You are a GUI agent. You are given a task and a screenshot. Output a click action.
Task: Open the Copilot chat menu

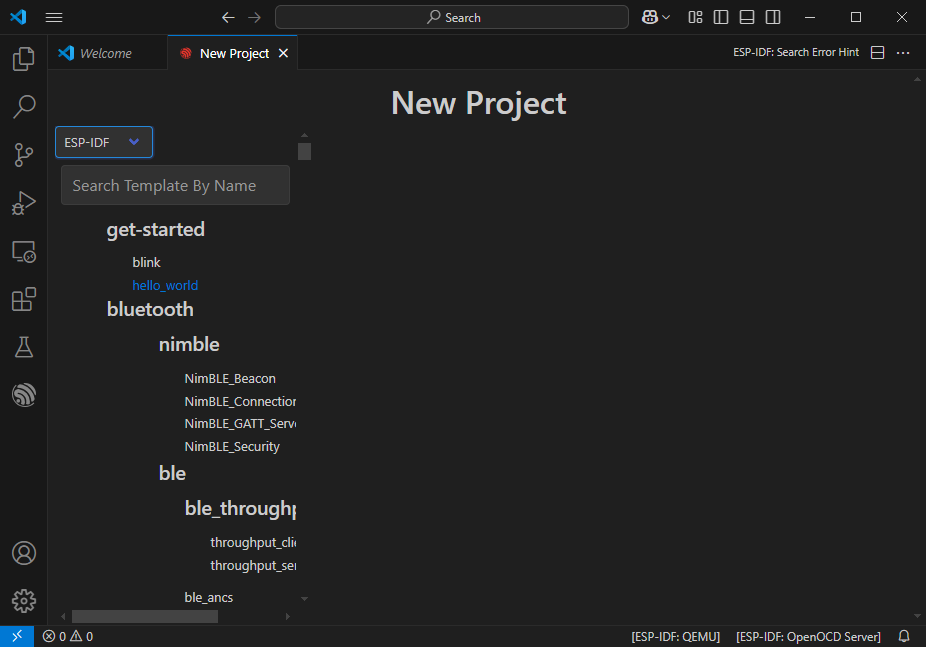point(656,17)
